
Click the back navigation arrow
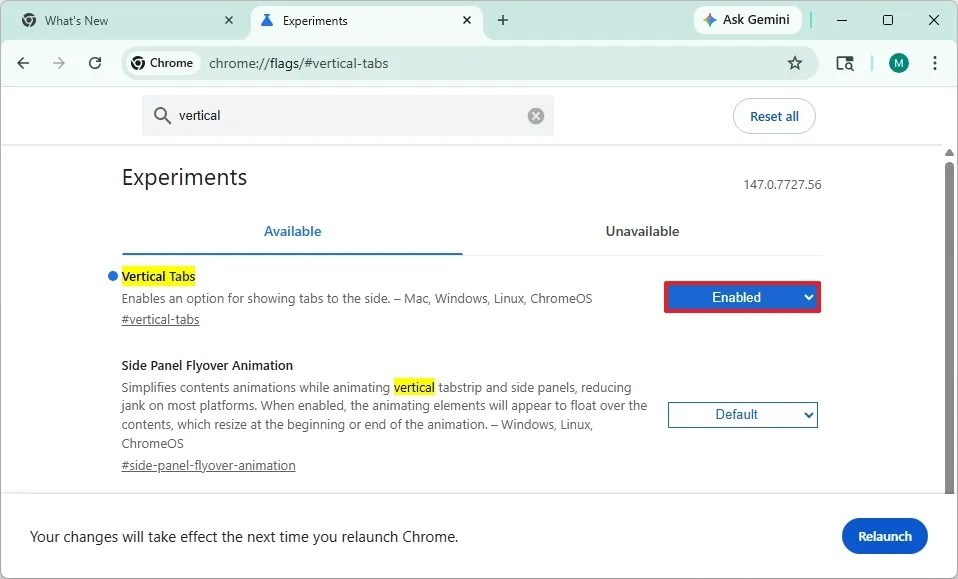click(23, 62)
